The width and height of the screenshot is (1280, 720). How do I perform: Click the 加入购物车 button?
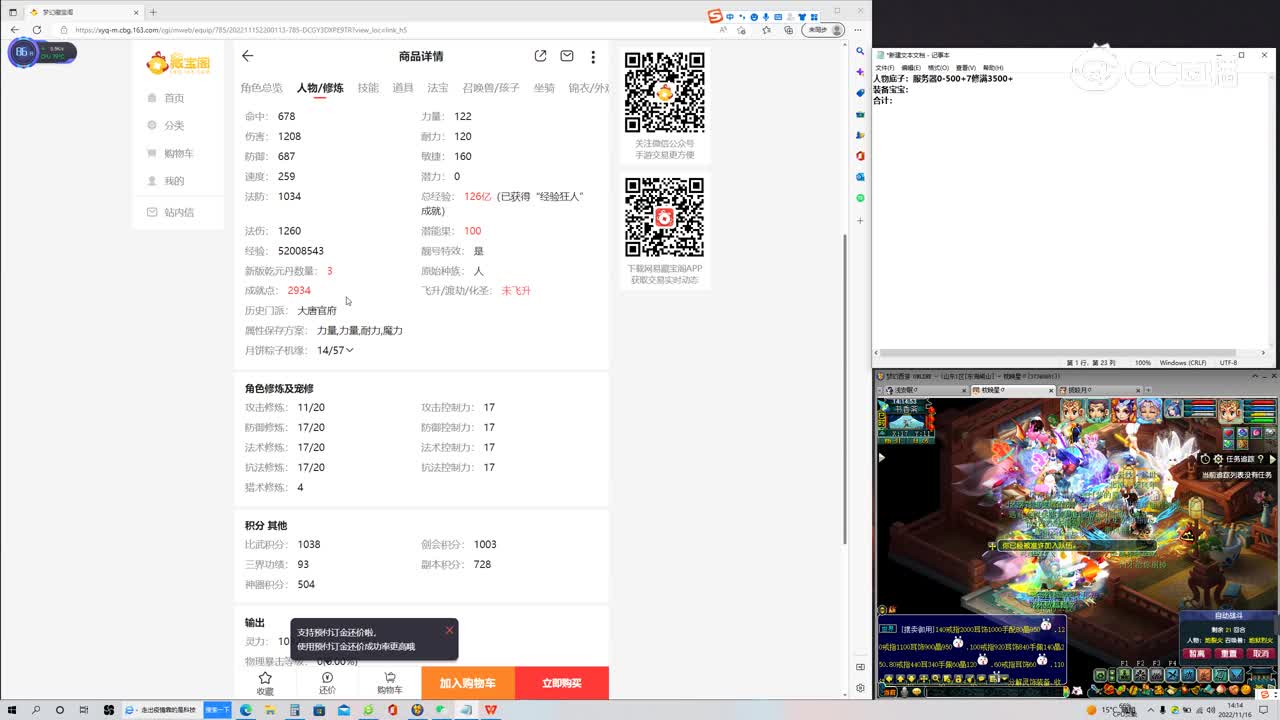[466, 683]
